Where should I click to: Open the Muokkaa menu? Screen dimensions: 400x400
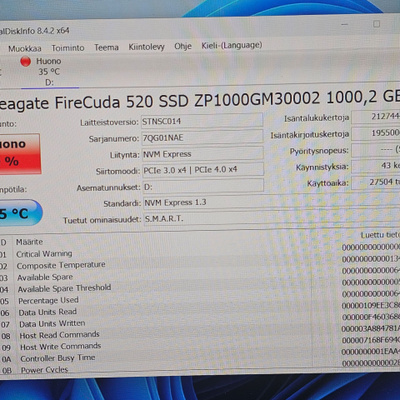pos(25,49)
